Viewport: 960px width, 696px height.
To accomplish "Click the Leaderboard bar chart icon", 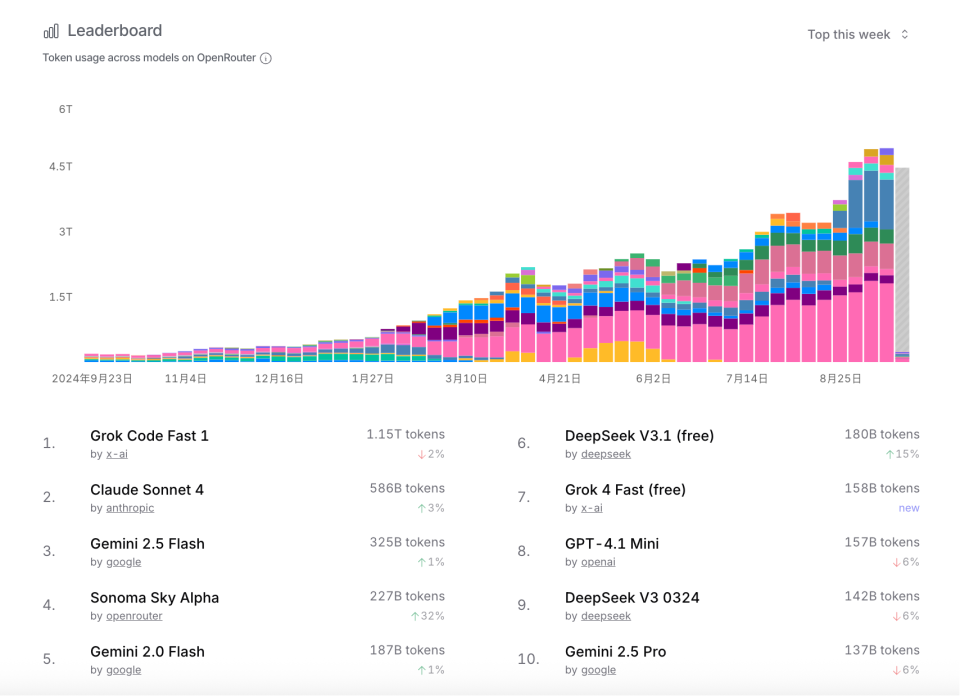I will tap(51, 31).
